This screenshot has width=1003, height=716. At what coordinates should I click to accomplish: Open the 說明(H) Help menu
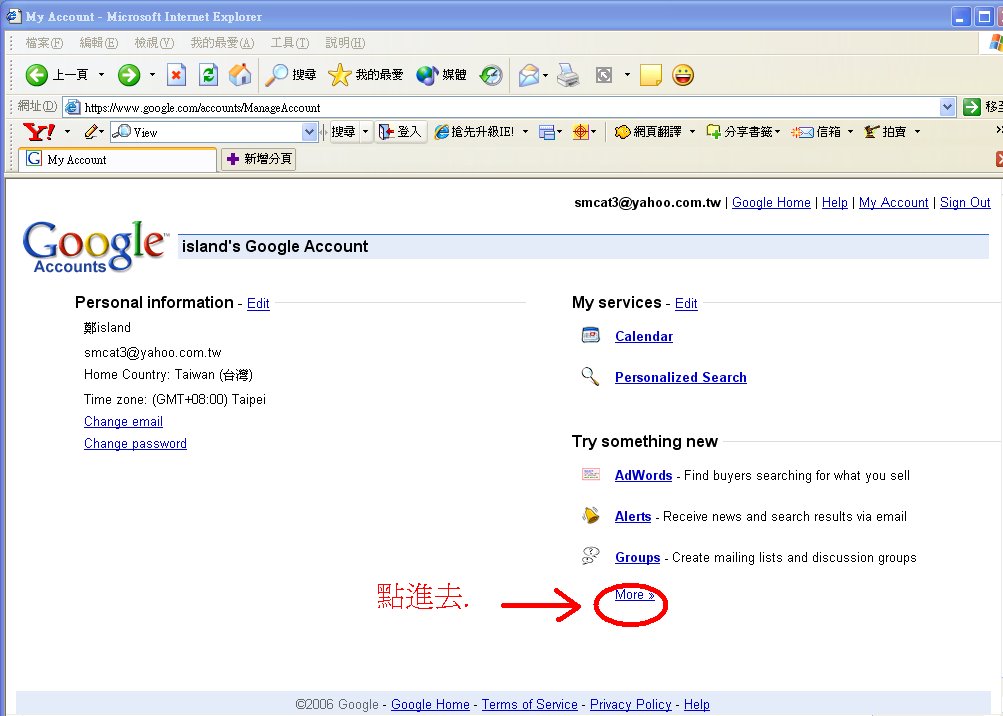[x=345, y=43]
